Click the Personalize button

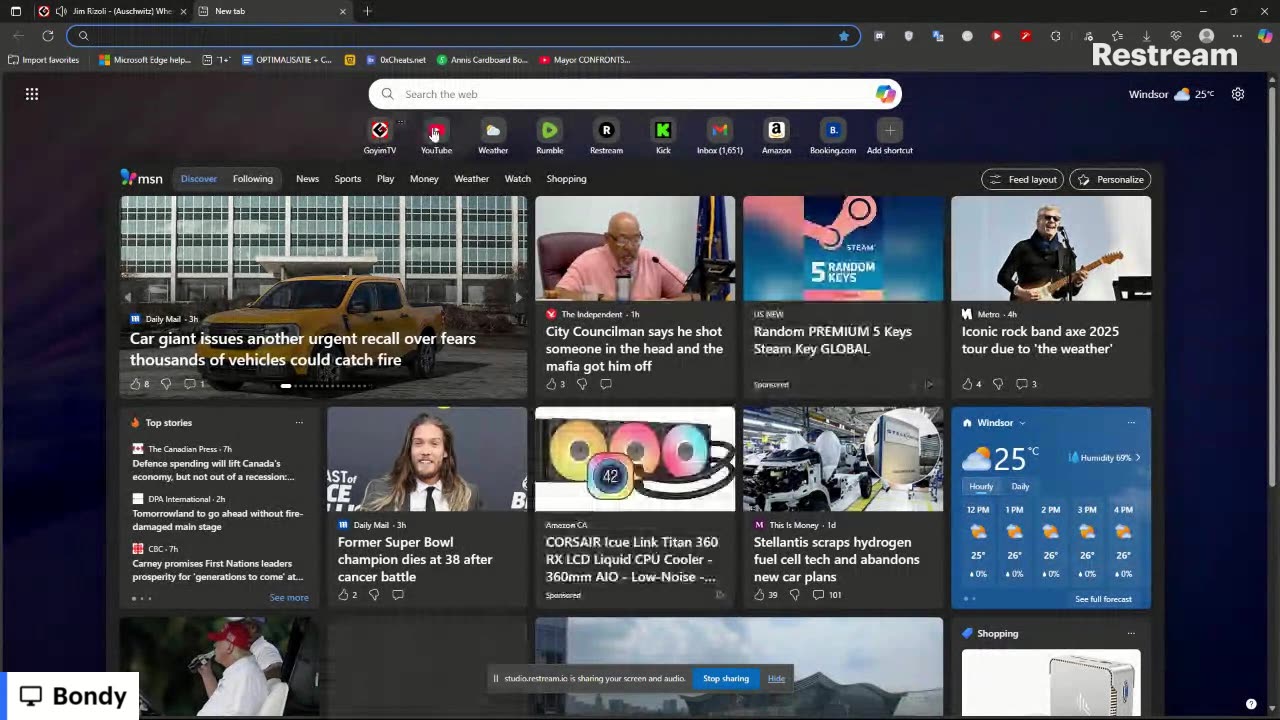(1110, 179)
